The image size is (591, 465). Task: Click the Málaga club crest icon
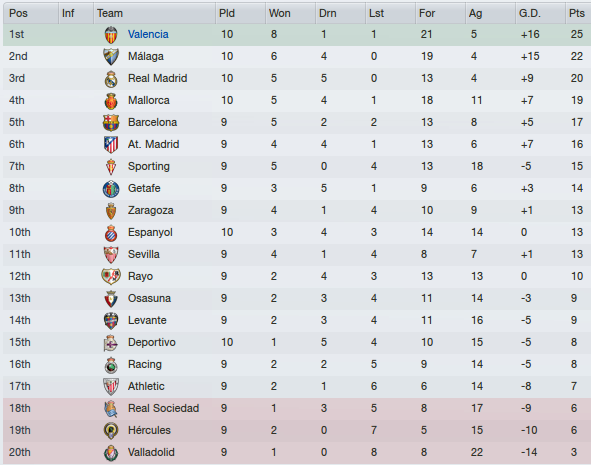(x=111, y=57)
